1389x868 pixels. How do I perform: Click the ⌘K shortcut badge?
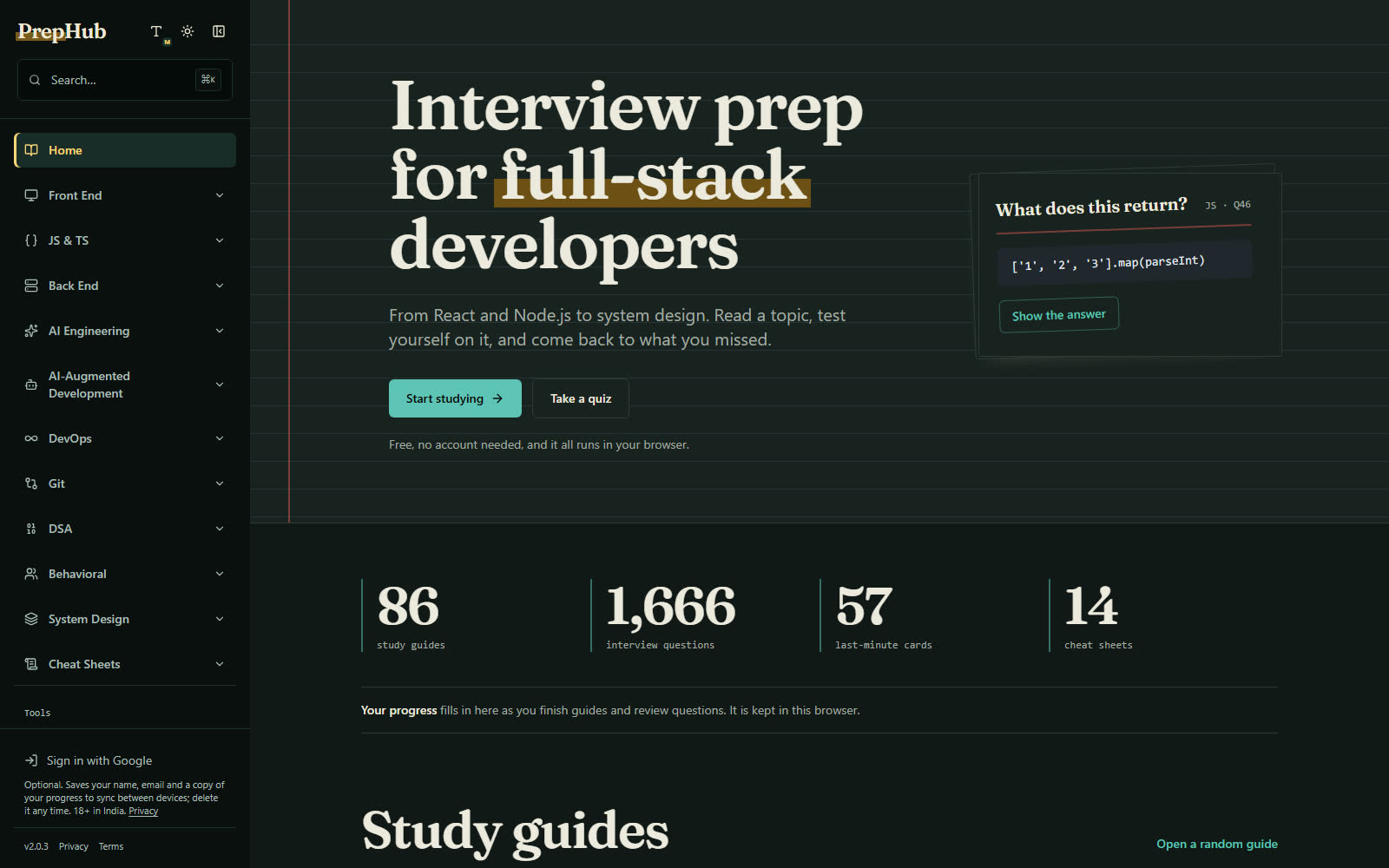(x=208, y=80)
